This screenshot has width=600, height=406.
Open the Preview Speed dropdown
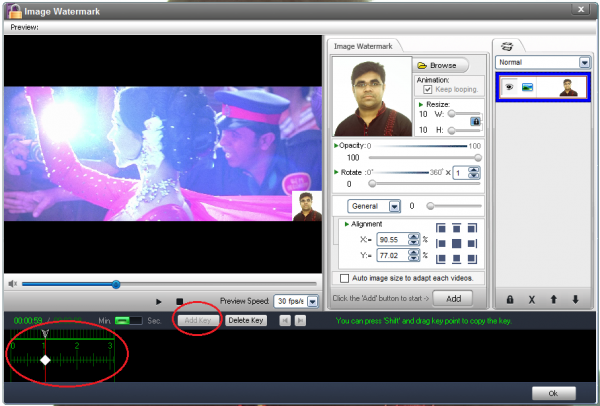[x=313, y=302]
